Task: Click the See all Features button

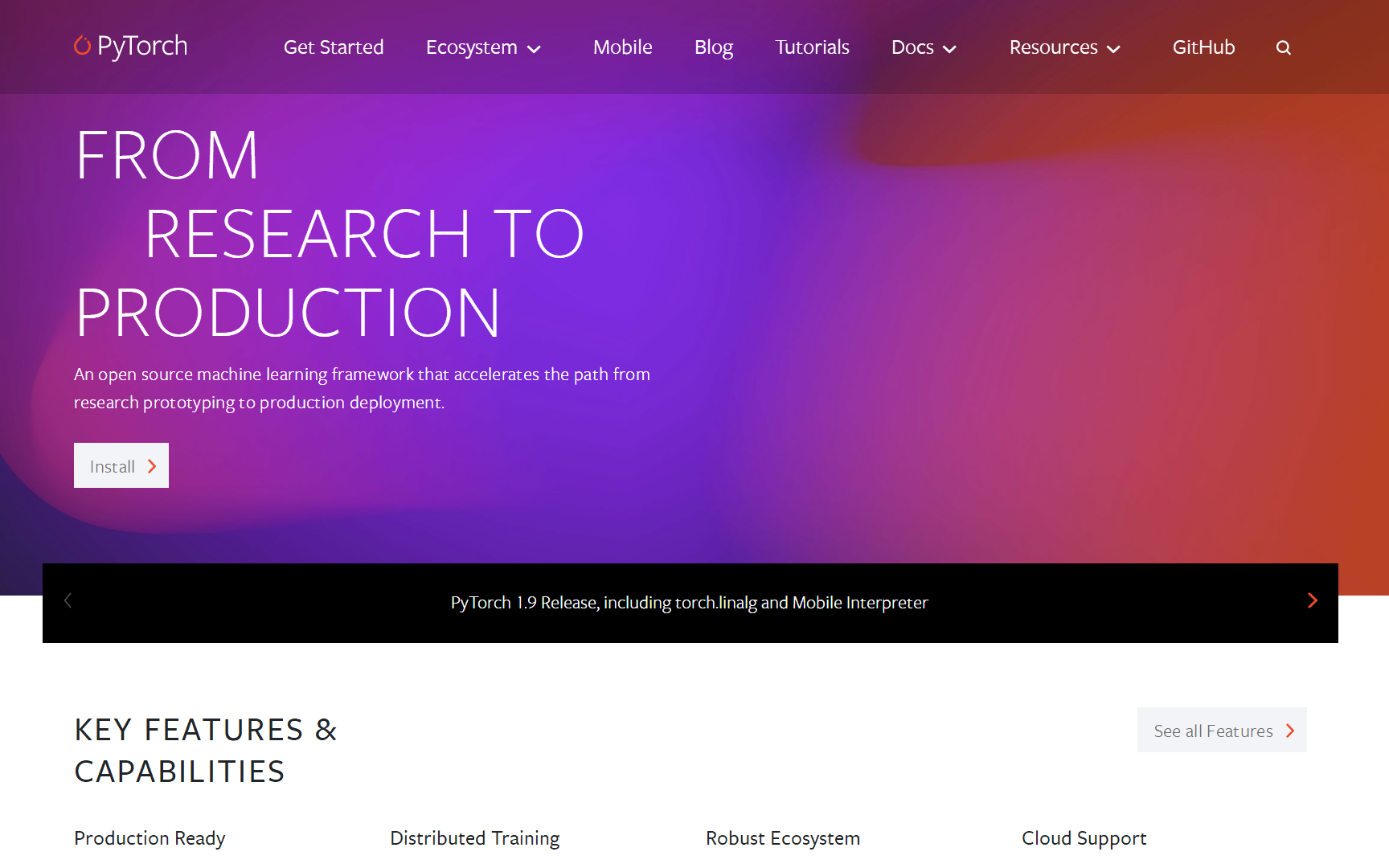Action: 1222,730
